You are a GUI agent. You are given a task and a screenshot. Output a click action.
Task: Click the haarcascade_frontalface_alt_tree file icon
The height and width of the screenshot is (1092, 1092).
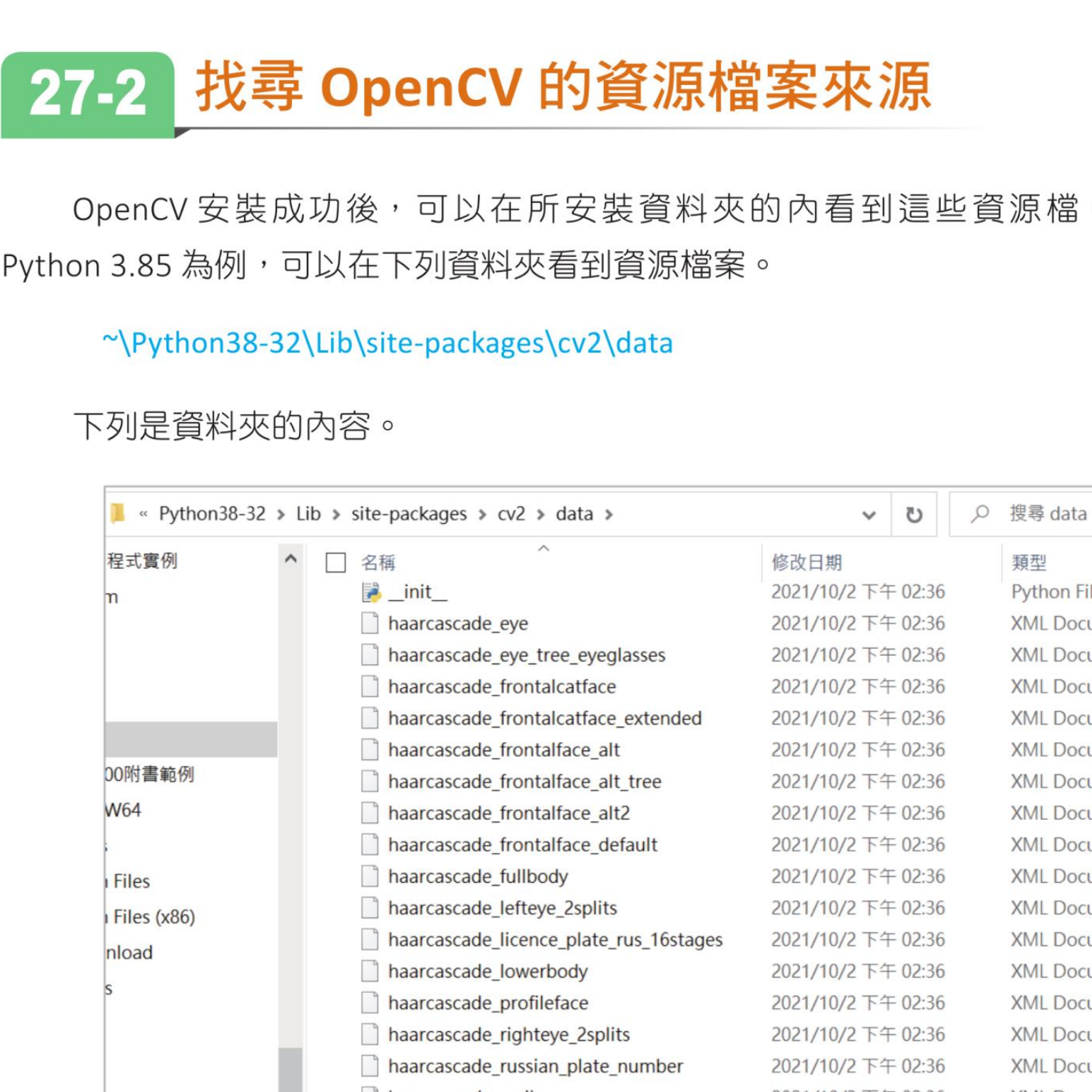(x=370, y=782)
